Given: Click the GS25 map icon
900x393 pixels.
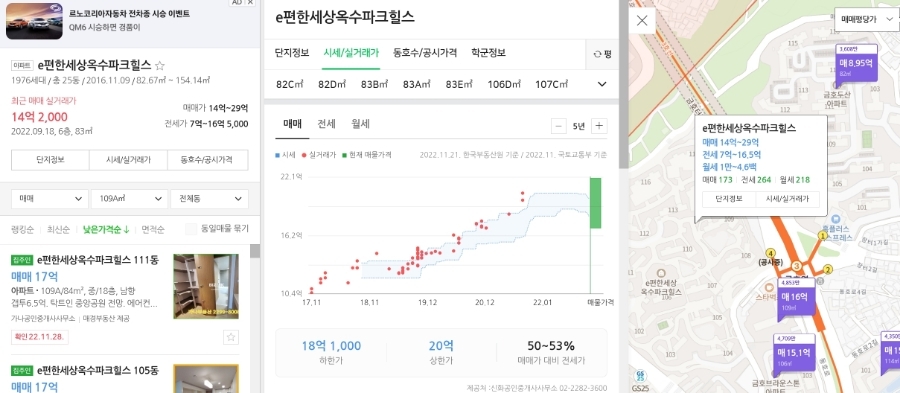Looking at the screenshot, I should 642,376.
